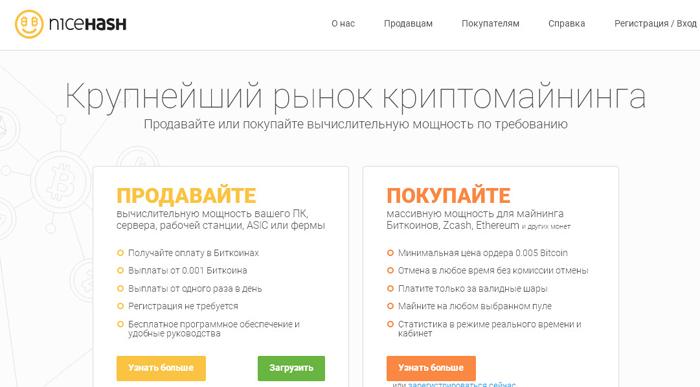Go to Регистрация / Вход

655,24
